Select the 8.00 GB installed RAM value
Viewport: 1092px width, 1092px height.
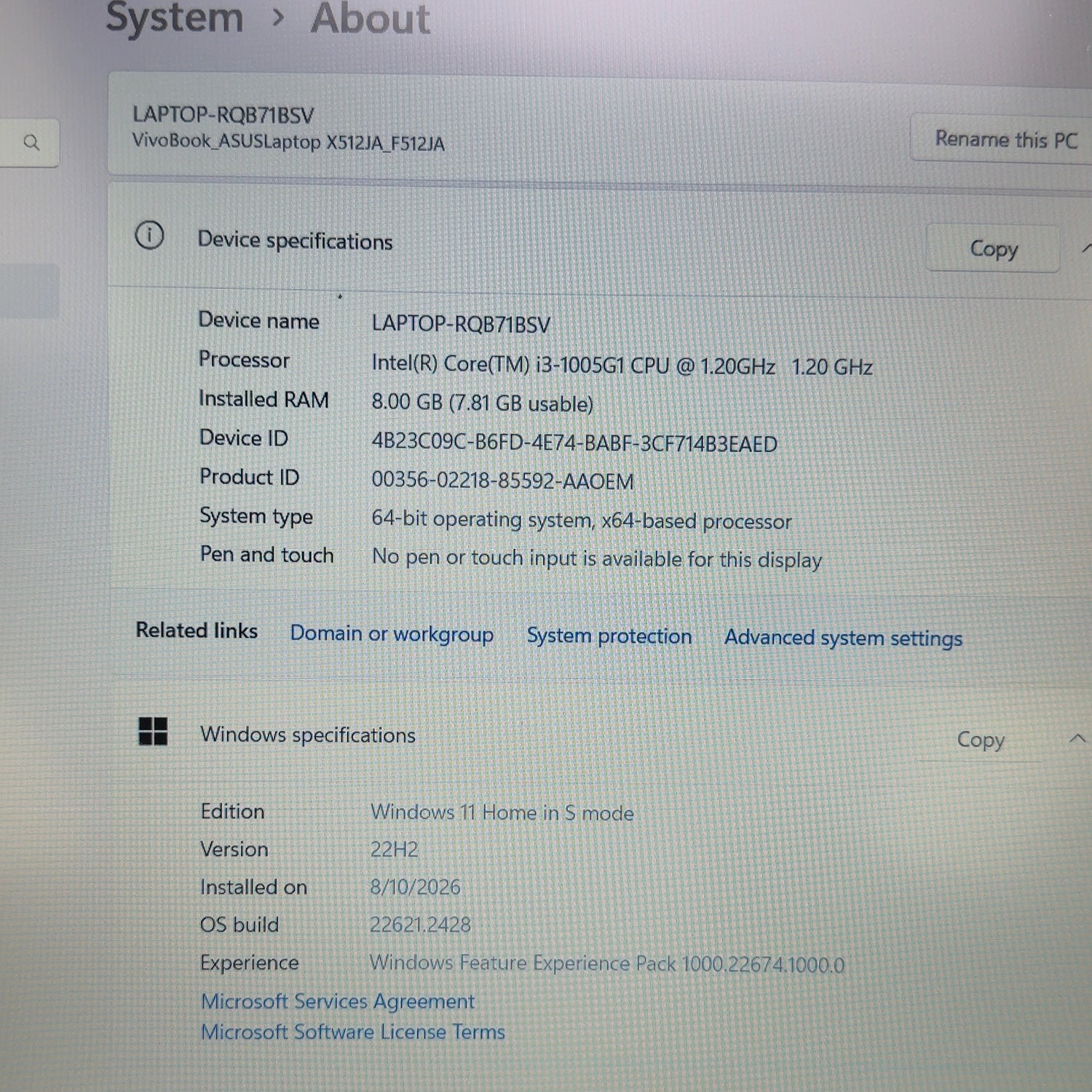click(482, 403)
